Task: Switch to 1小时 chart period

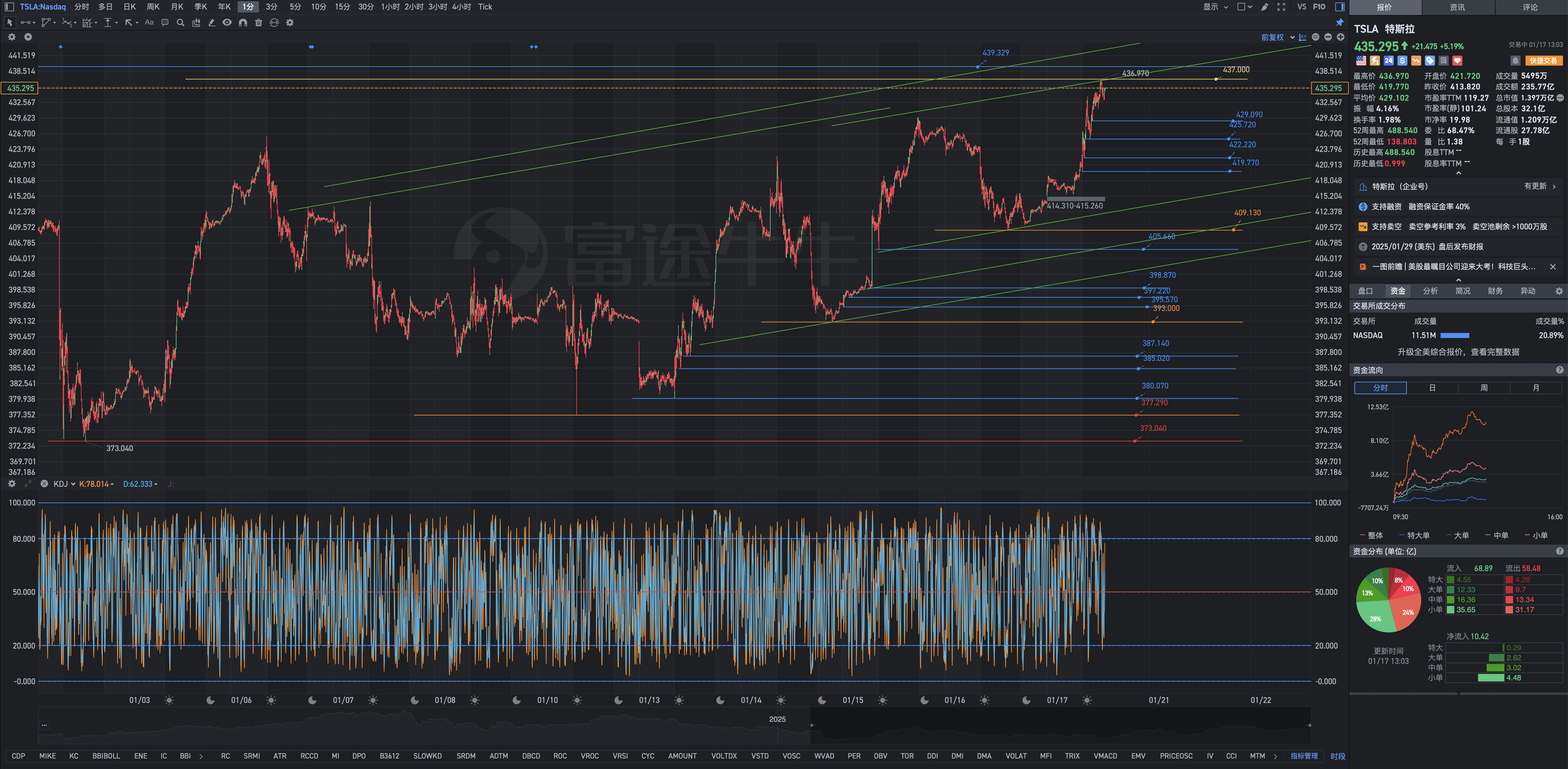Action: point(391,7)
